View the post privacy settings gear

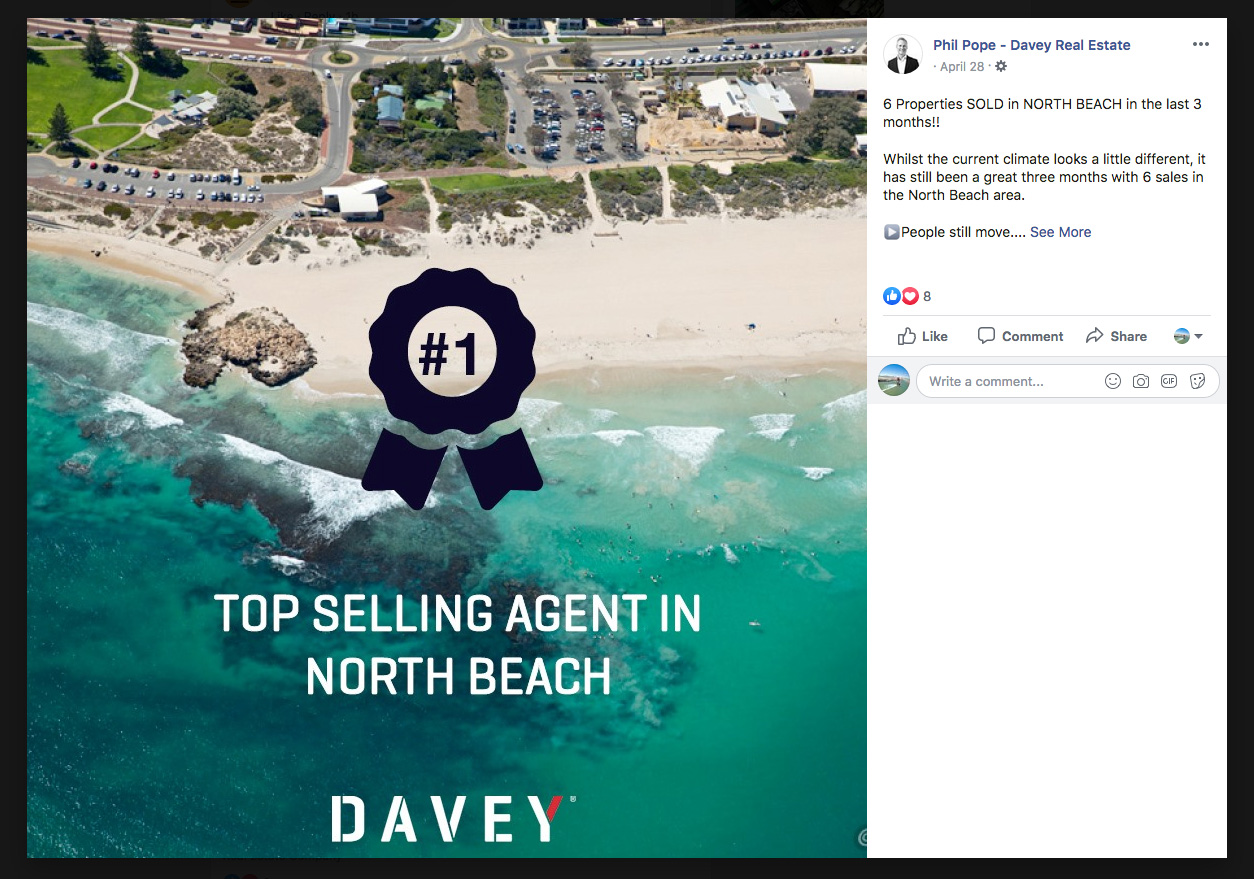[1000, 66]
